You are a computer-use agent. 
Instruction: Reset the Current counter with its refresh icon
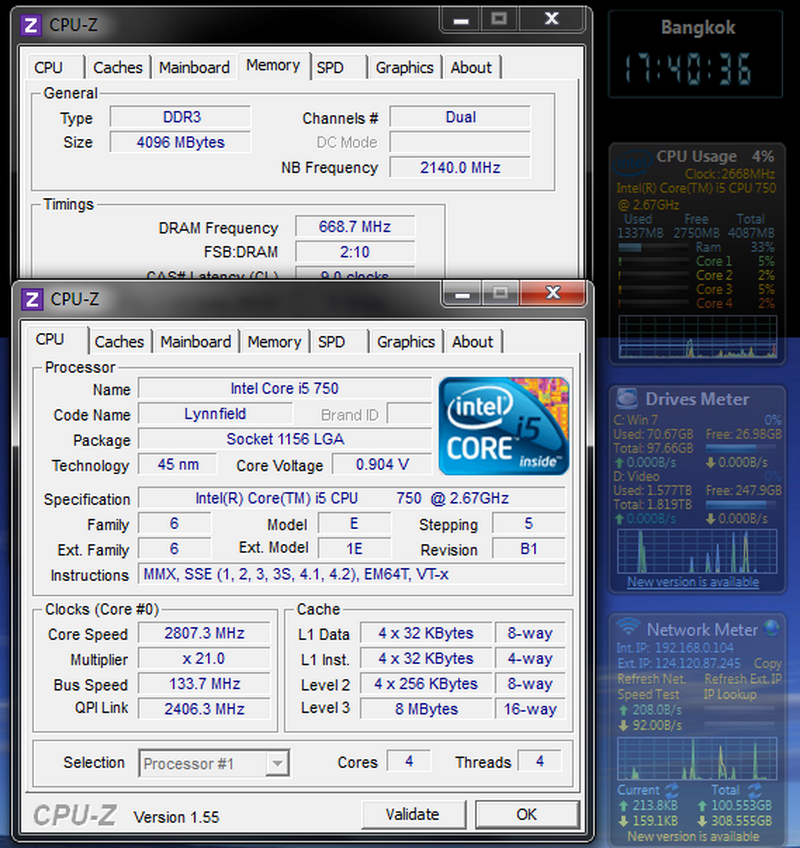click(x=672, y=790)
